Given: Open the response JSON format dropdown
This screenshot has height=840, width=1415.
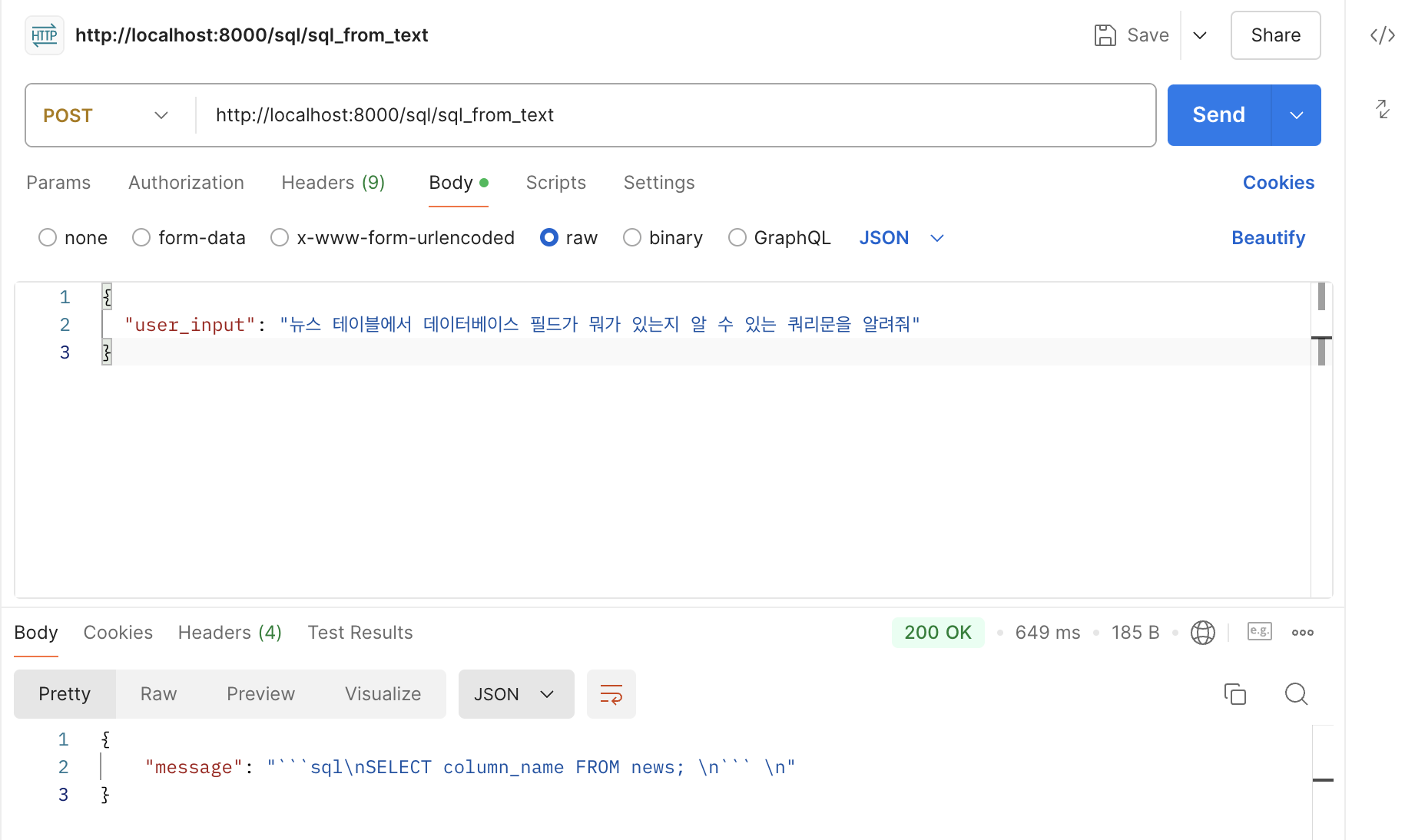Looking at the screenshot, I should click(x=516, y=694).
